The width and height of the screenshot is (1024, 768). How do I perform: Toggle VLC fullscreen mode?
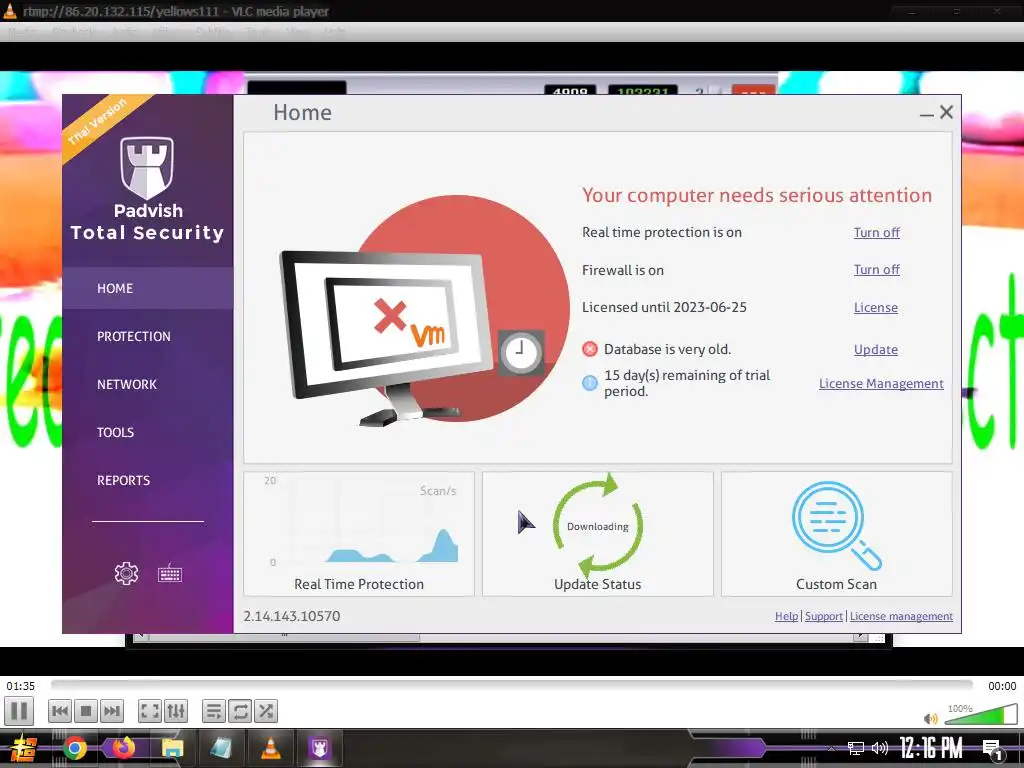tap(150, 711)
